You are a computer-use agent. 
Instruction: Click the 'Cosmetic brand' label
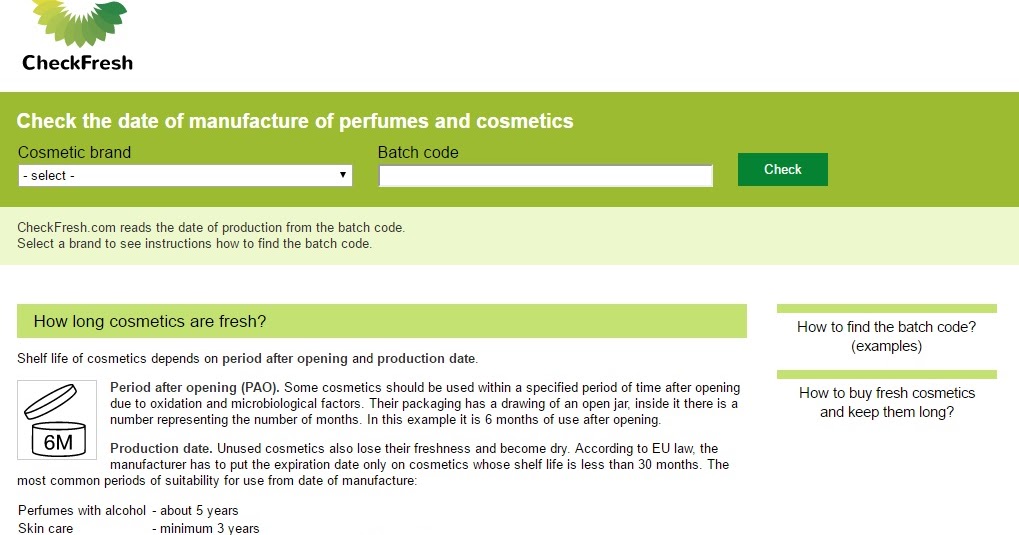pyautogui.click(x=75, y=153)
